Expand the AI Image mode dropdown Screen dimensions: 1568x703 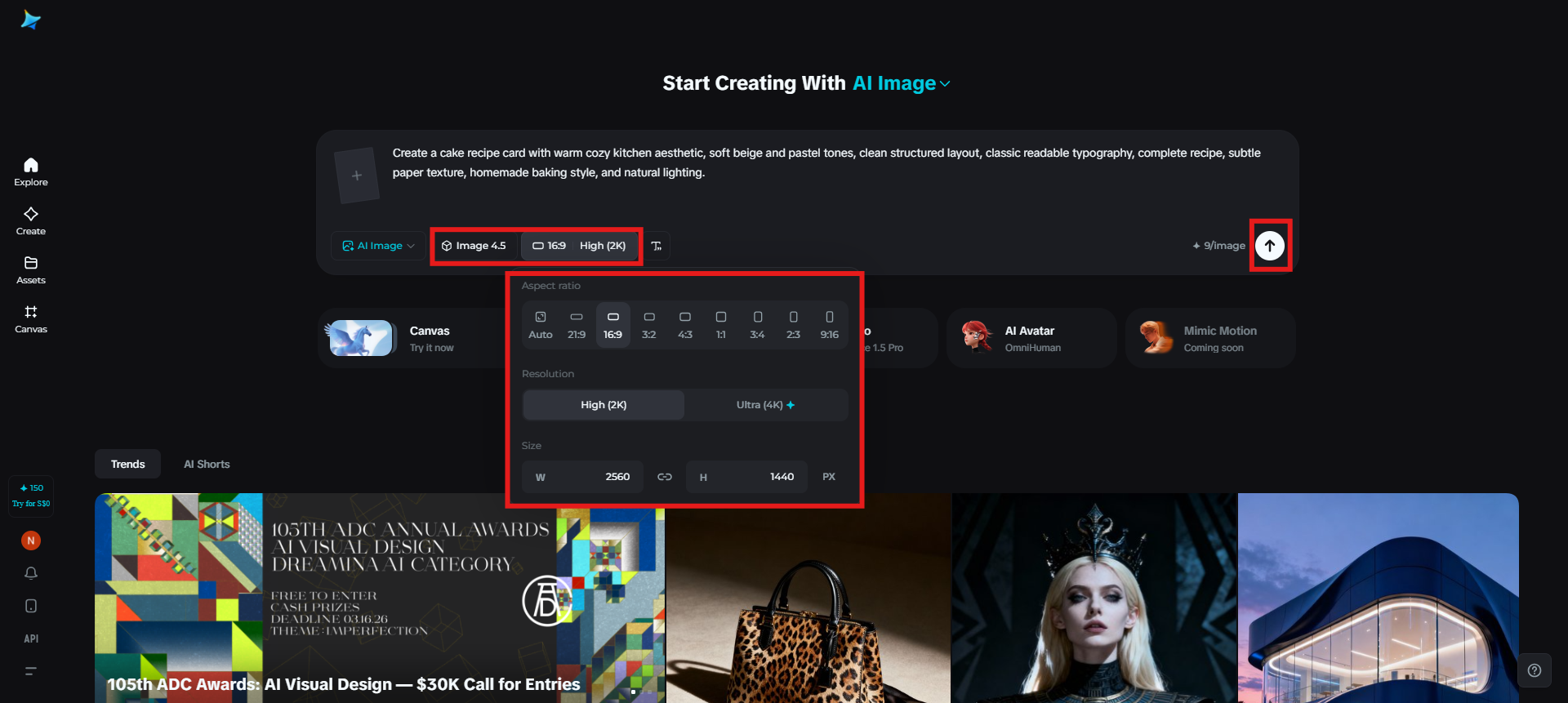[x=378, y=246]
